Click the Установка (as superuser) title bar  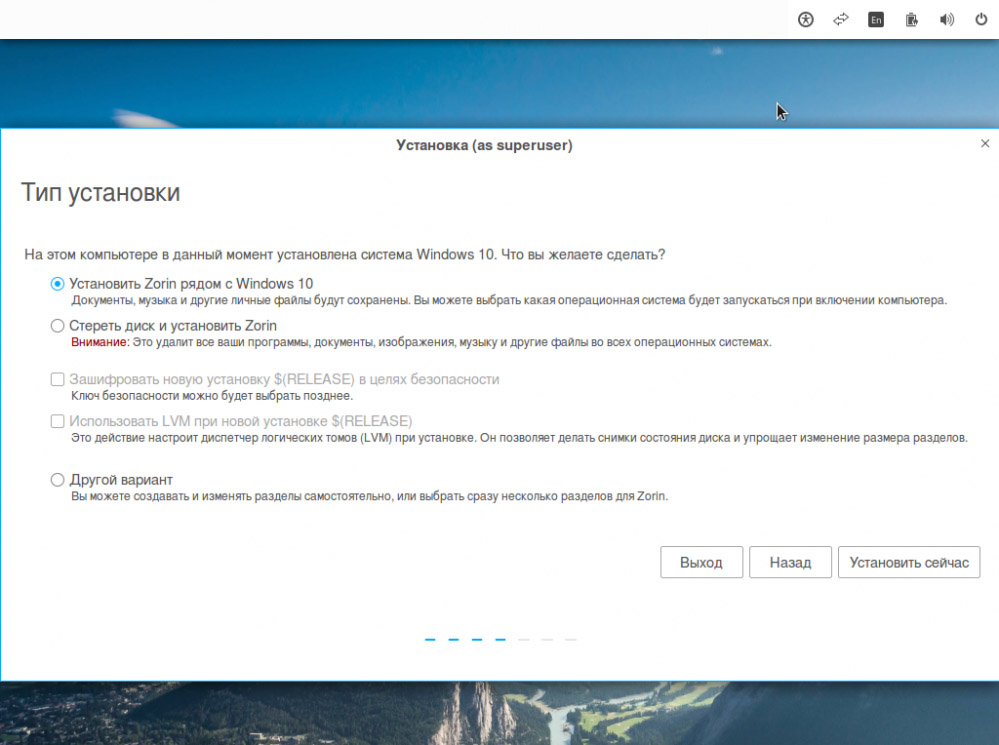(484, 145)
